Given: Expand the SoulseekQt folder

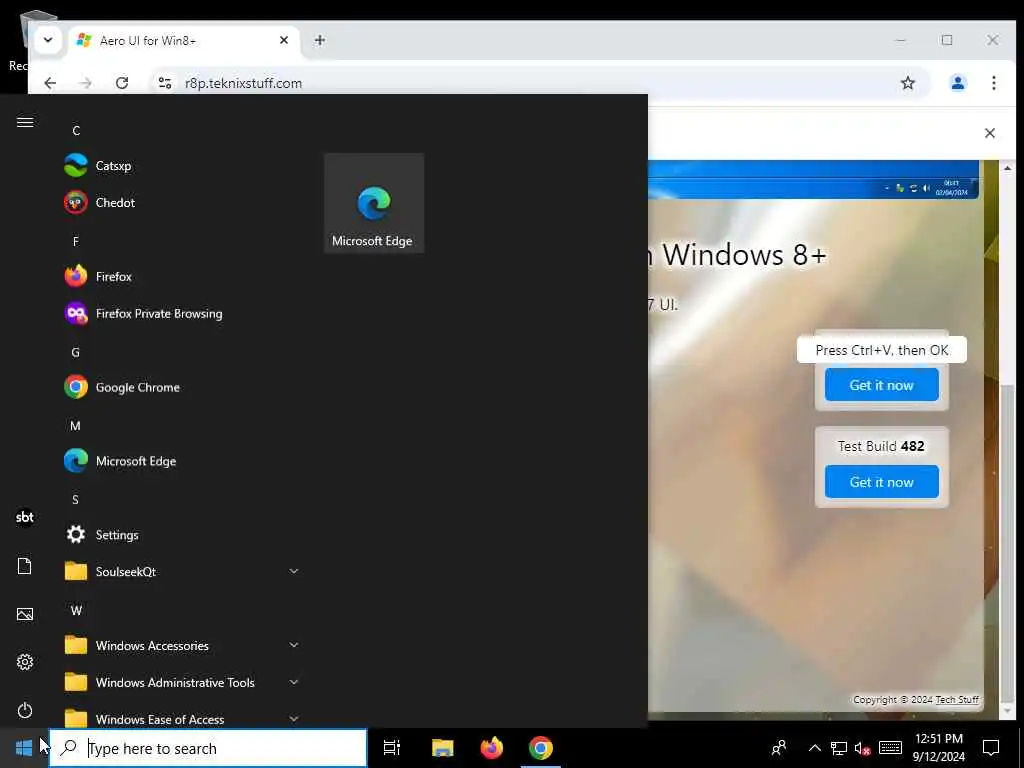Looking at the screenshot, I should tap(183, 571).
